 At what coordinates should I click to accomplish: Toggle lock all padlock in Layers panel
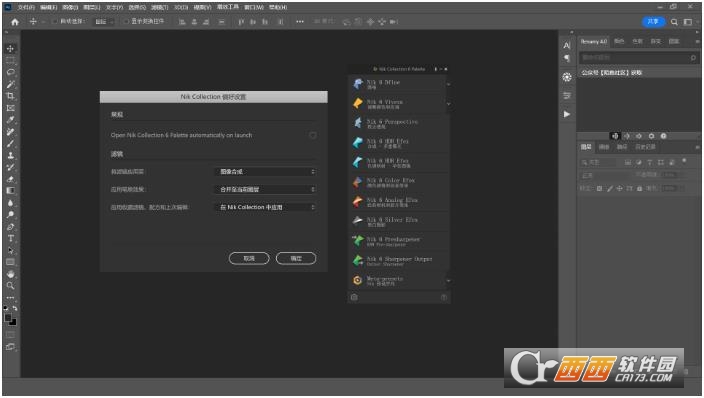pos(640,189)
